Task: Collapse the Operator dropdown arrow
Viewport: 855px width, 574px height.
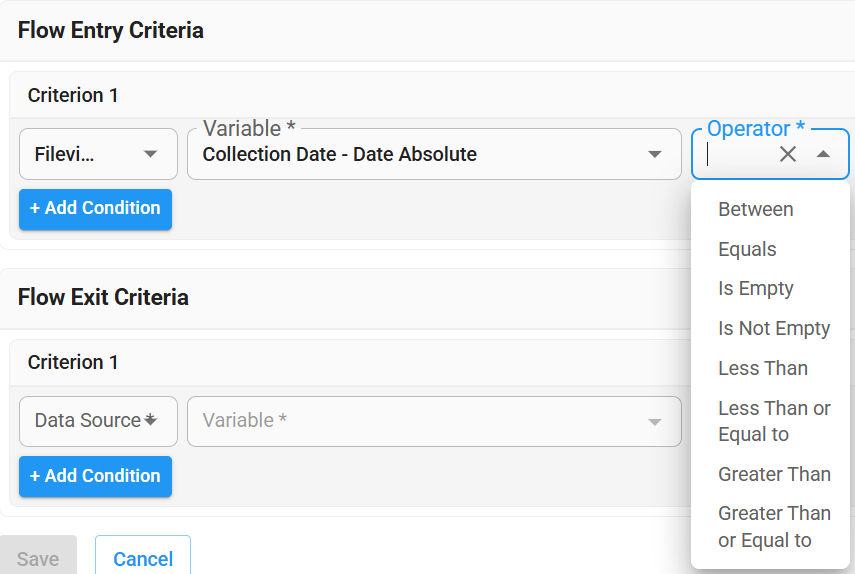Action: 823,154
